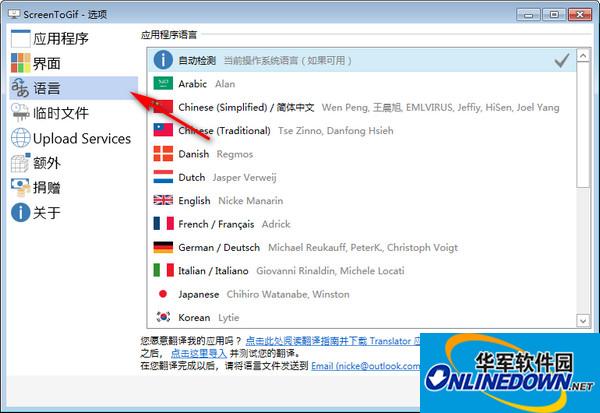Click the language glyph icon beside 语言
This screenshot has height=413, width=600.
20,88
